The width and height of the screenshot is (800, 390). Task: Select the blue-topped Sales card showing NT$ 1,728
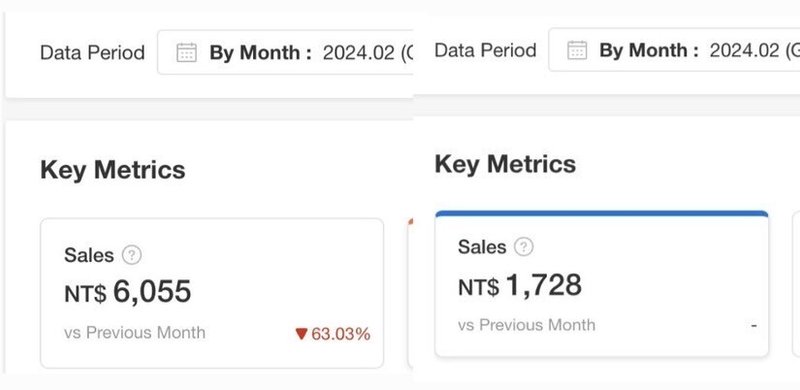coord(602,283)
